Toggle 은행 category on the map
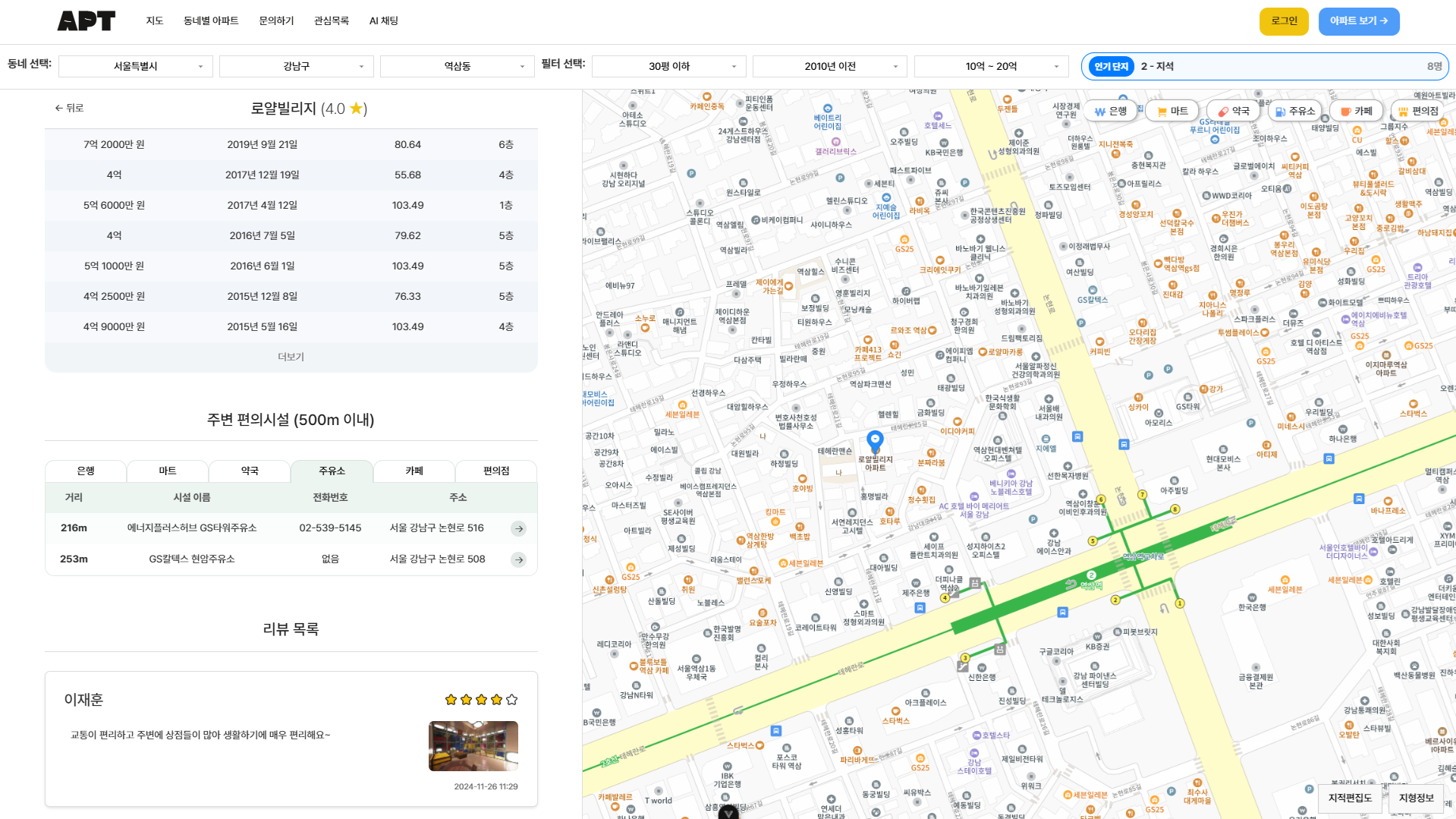The width and height of the screenshot is (1456, 819). coord(1109,111)
